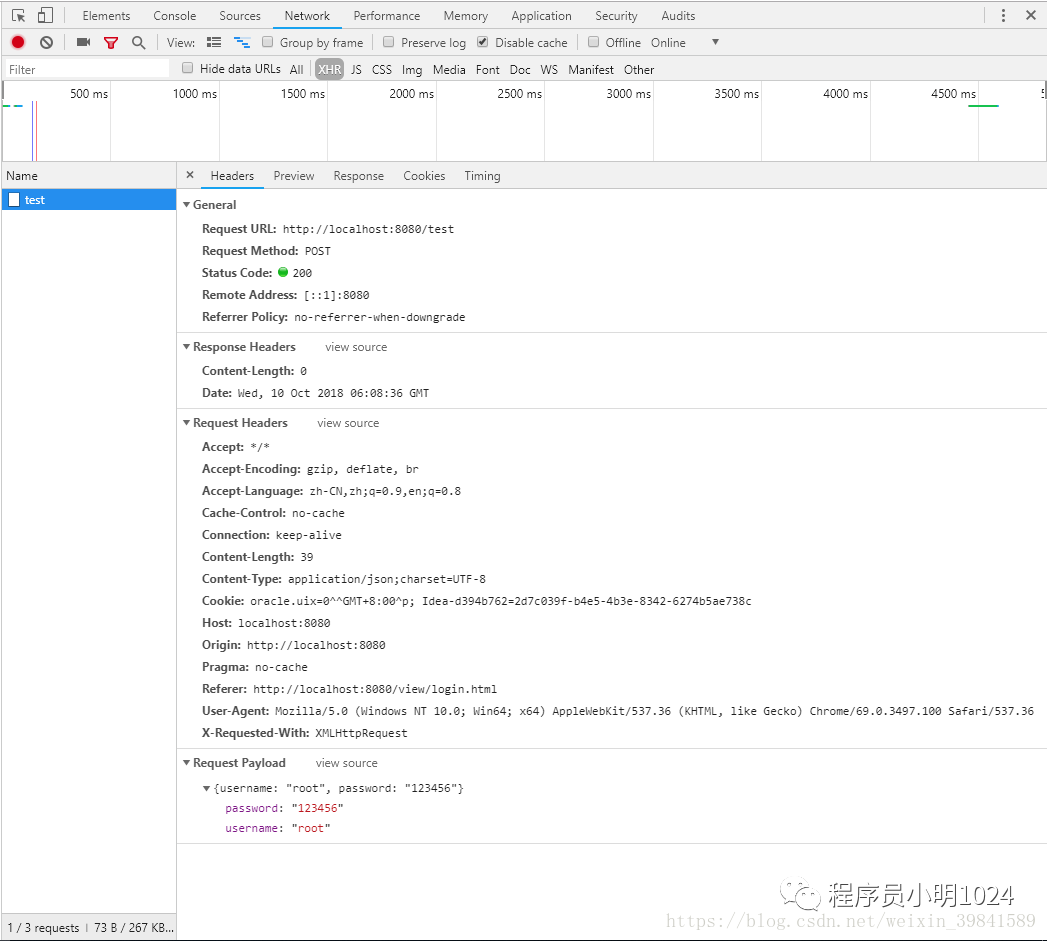Image resolution: width=1047 pixels, height=941 pixels.
Task: Close the request details pane
Action: pyautogui.click(x=190, y=175)
